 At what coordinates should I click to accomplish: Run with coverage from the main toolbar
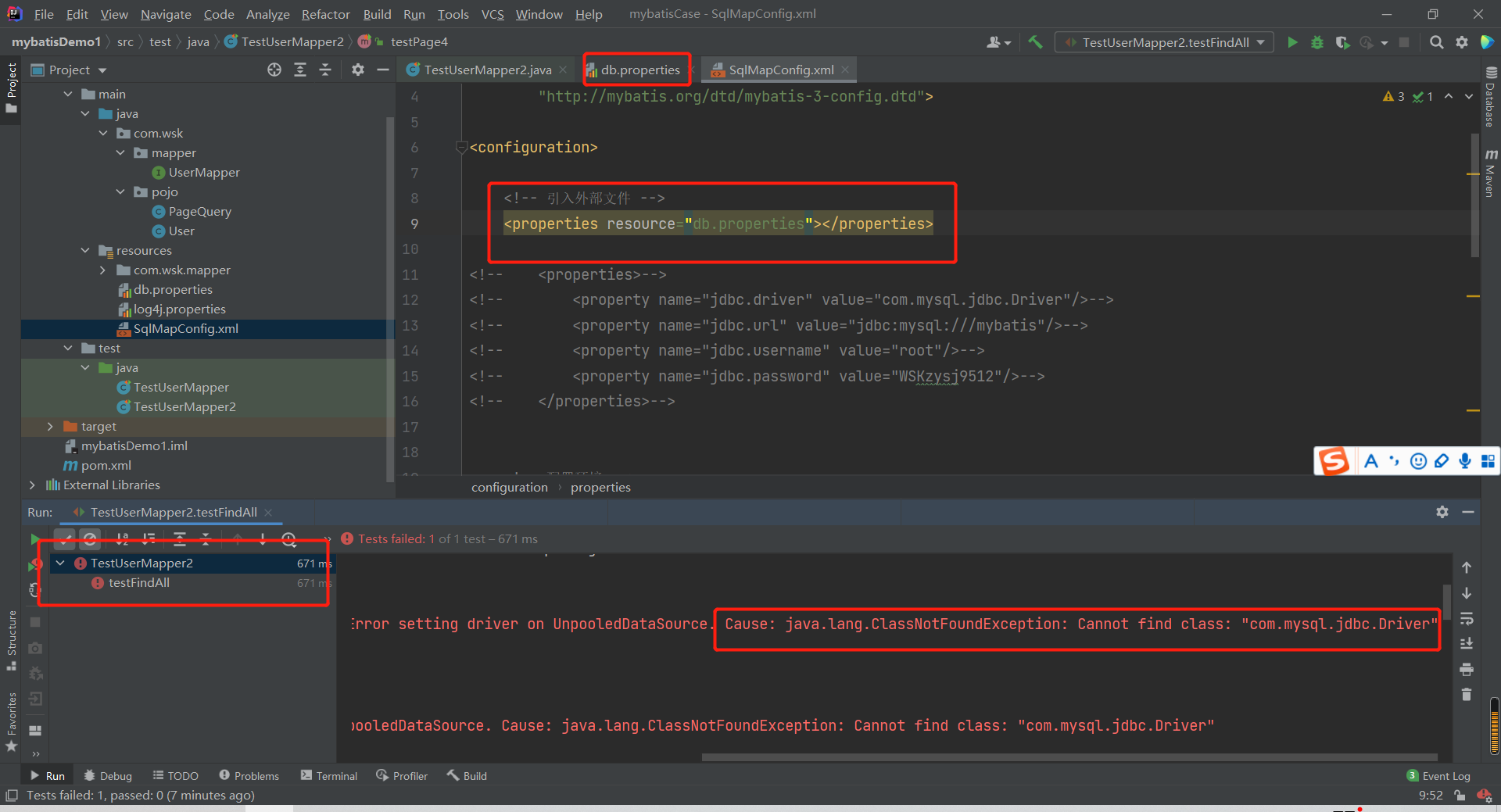click(1342, 42)
